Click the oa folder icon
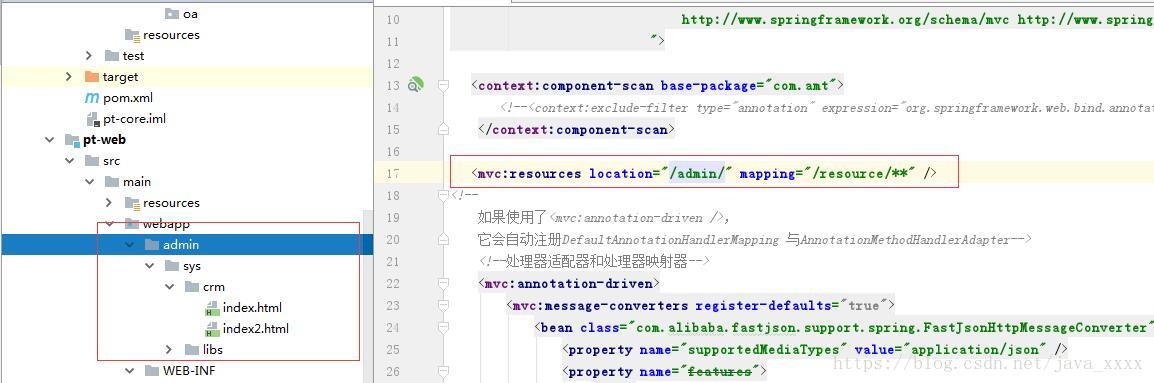1154x383 pixels. (x=172, y=13)
